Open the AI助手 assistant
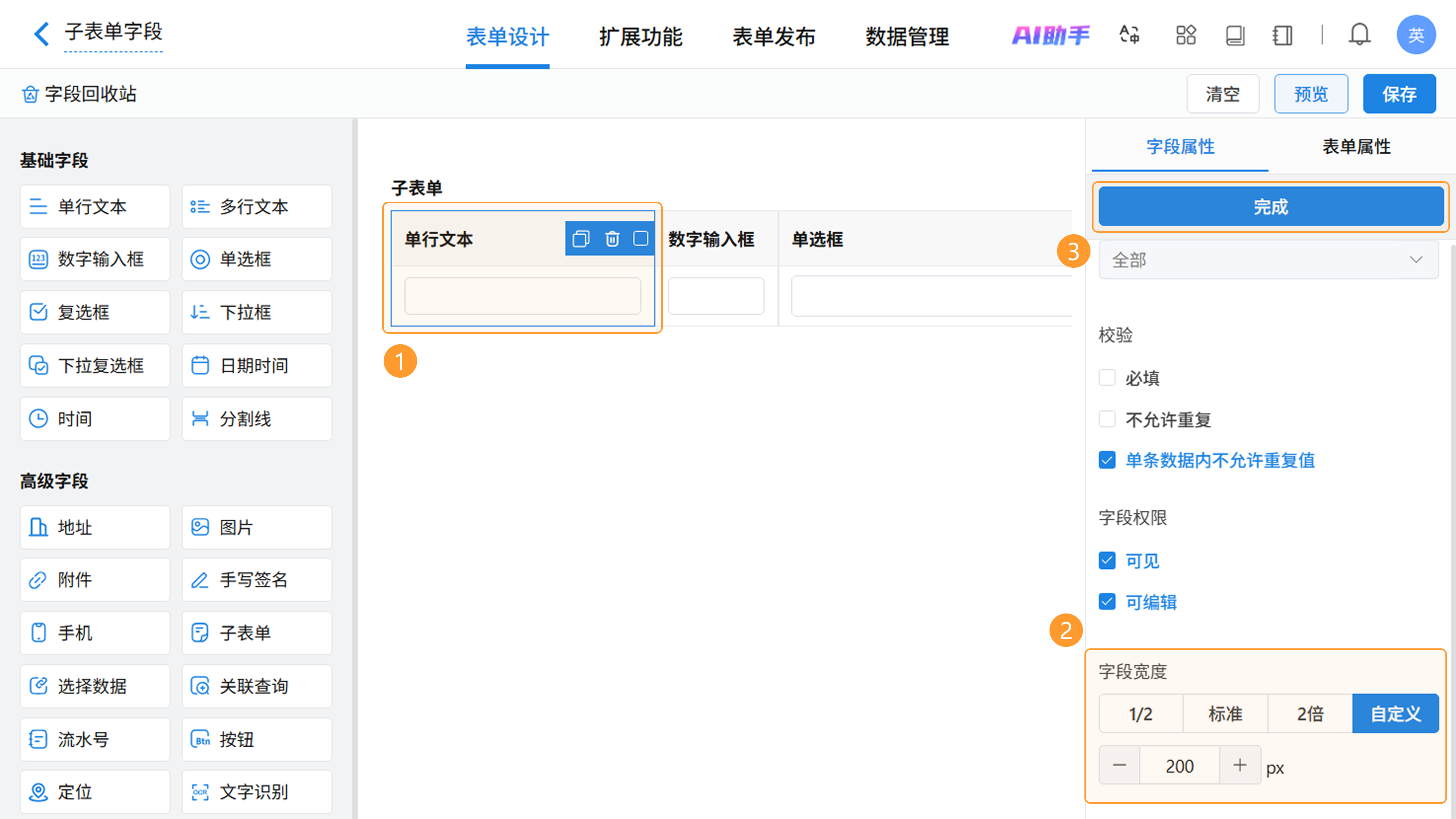The image size is (1456, 819). (x=1050, y=35)
